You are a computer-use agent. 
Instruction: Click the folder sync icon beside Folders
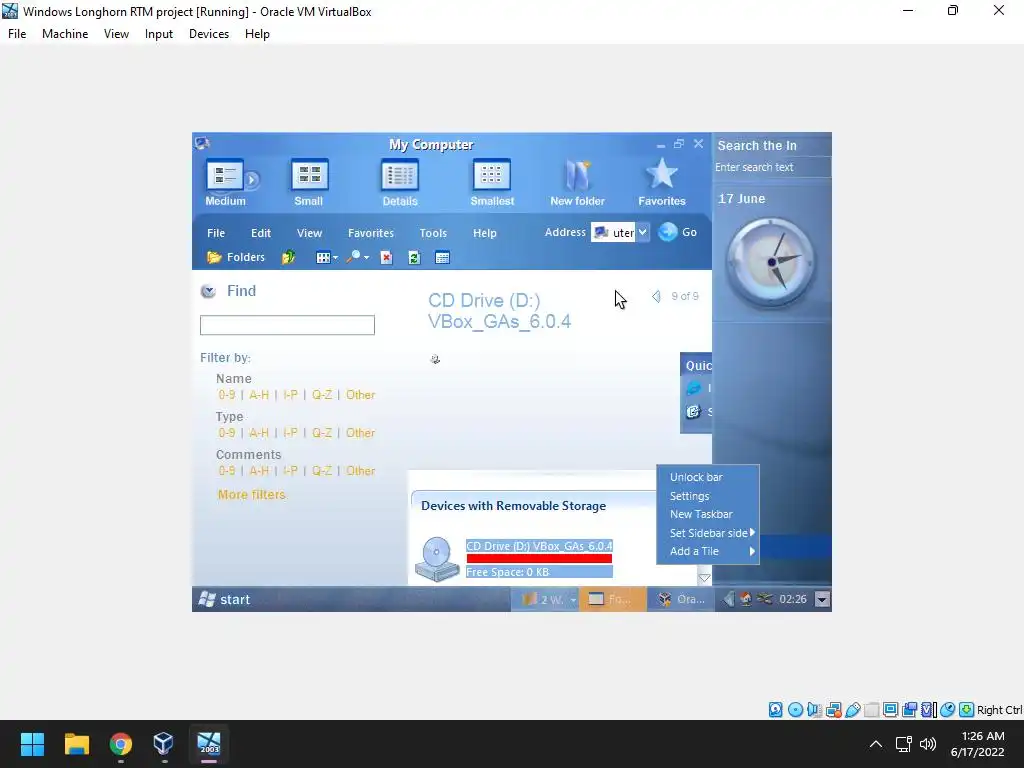pos(288,257)
